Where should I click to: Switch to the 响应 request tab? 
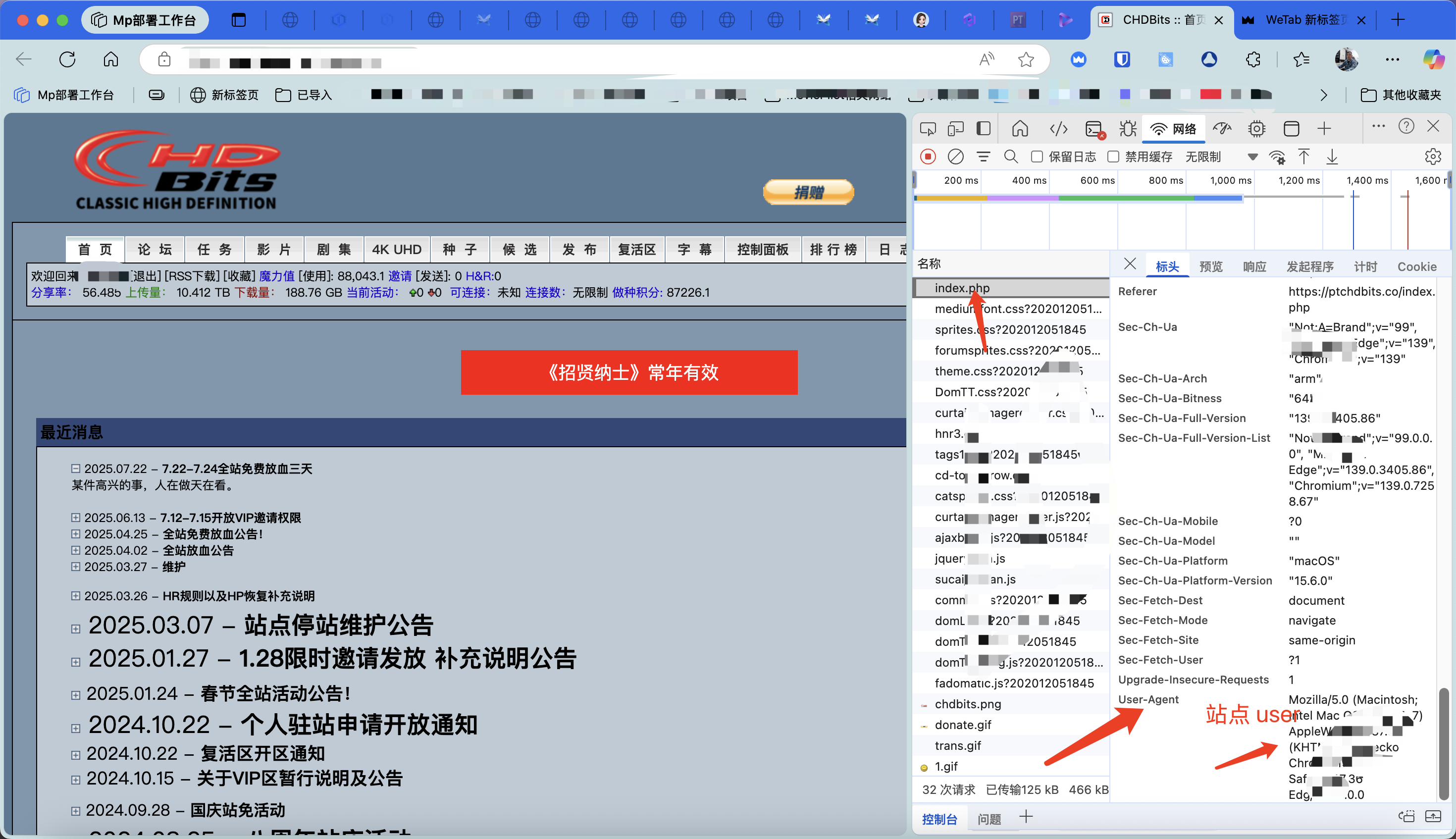coord(1254,266)
